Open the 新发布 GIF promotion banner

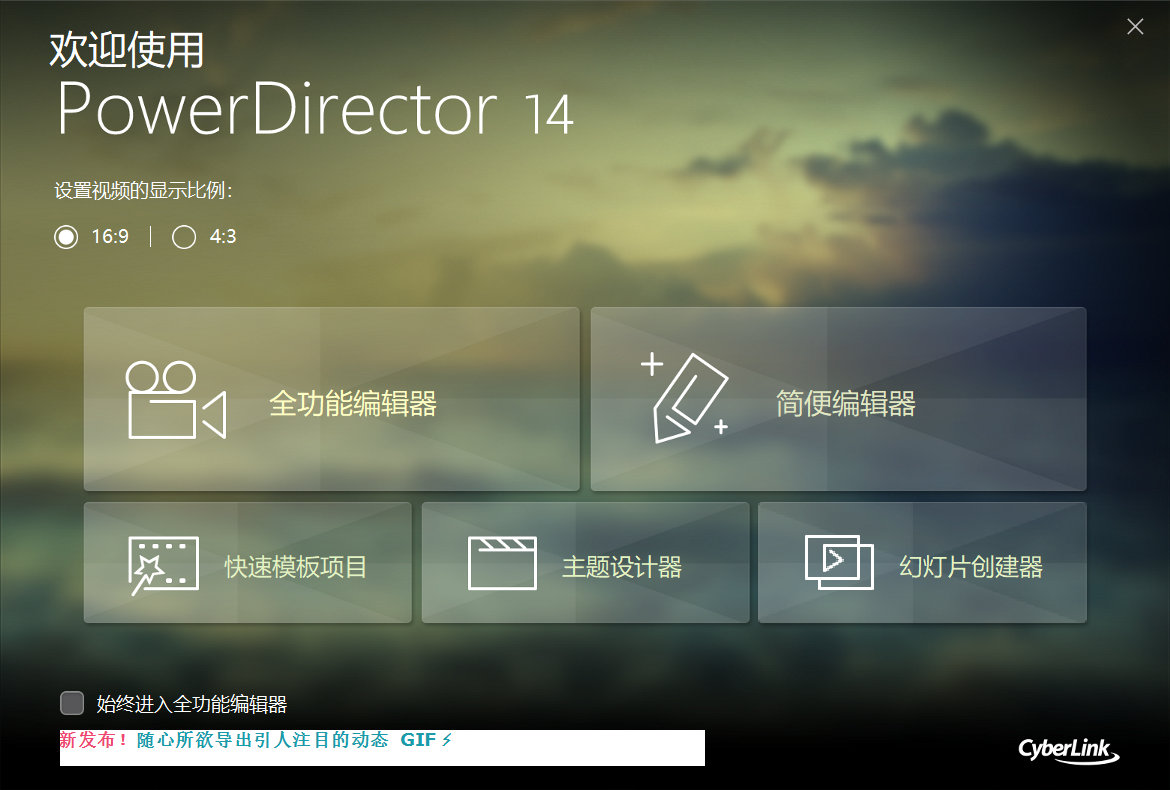coord(382,747)
